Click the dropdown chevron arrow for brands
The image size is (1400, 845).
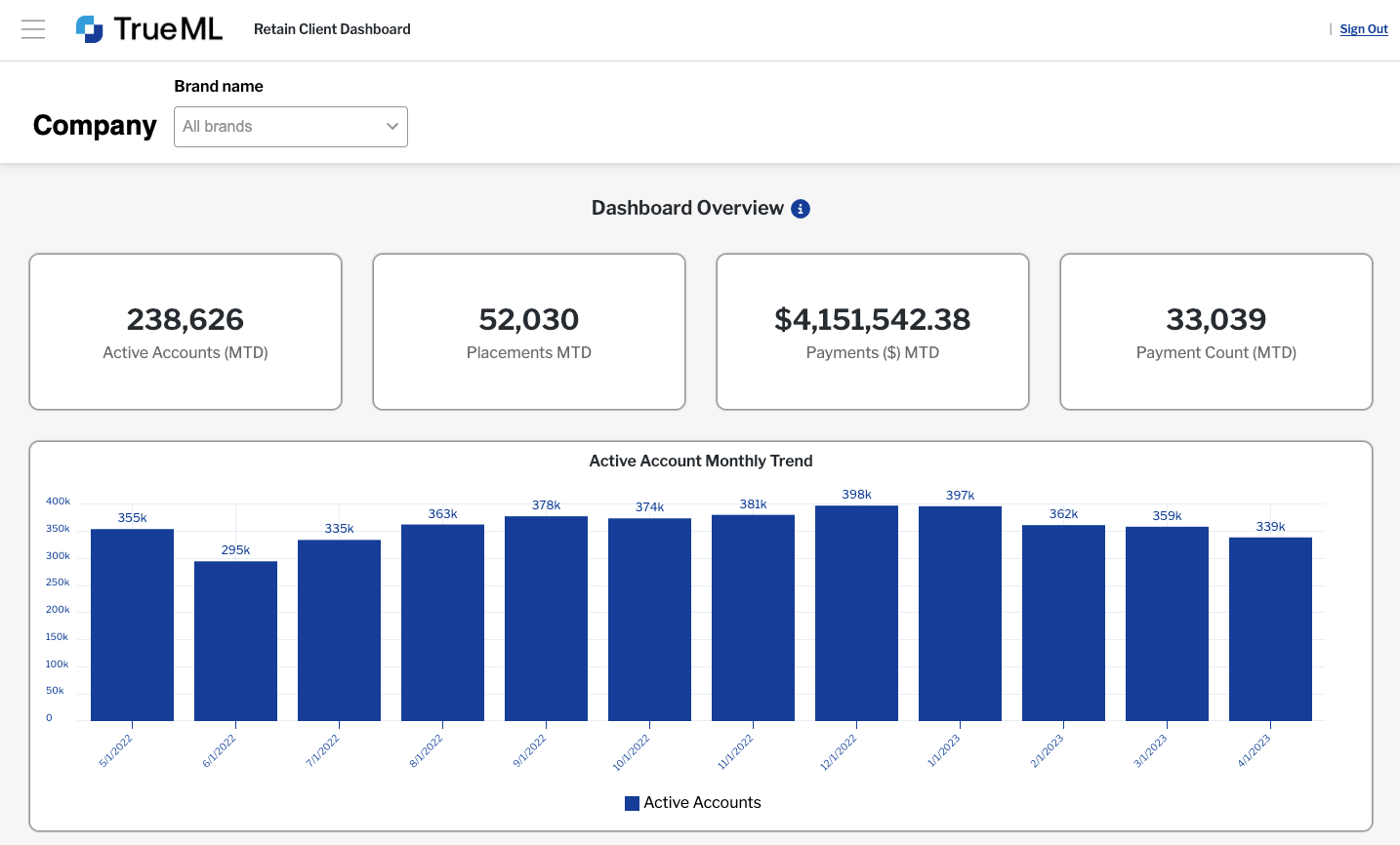392,127
